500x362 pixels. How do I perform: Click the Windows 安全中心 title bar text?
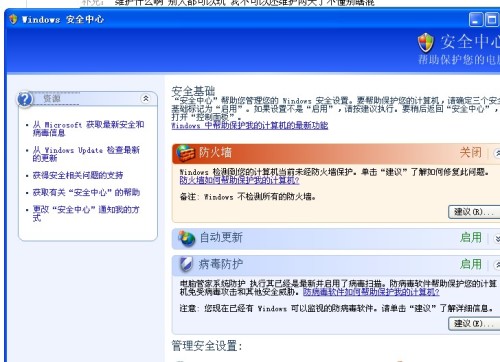coord(63,20)
